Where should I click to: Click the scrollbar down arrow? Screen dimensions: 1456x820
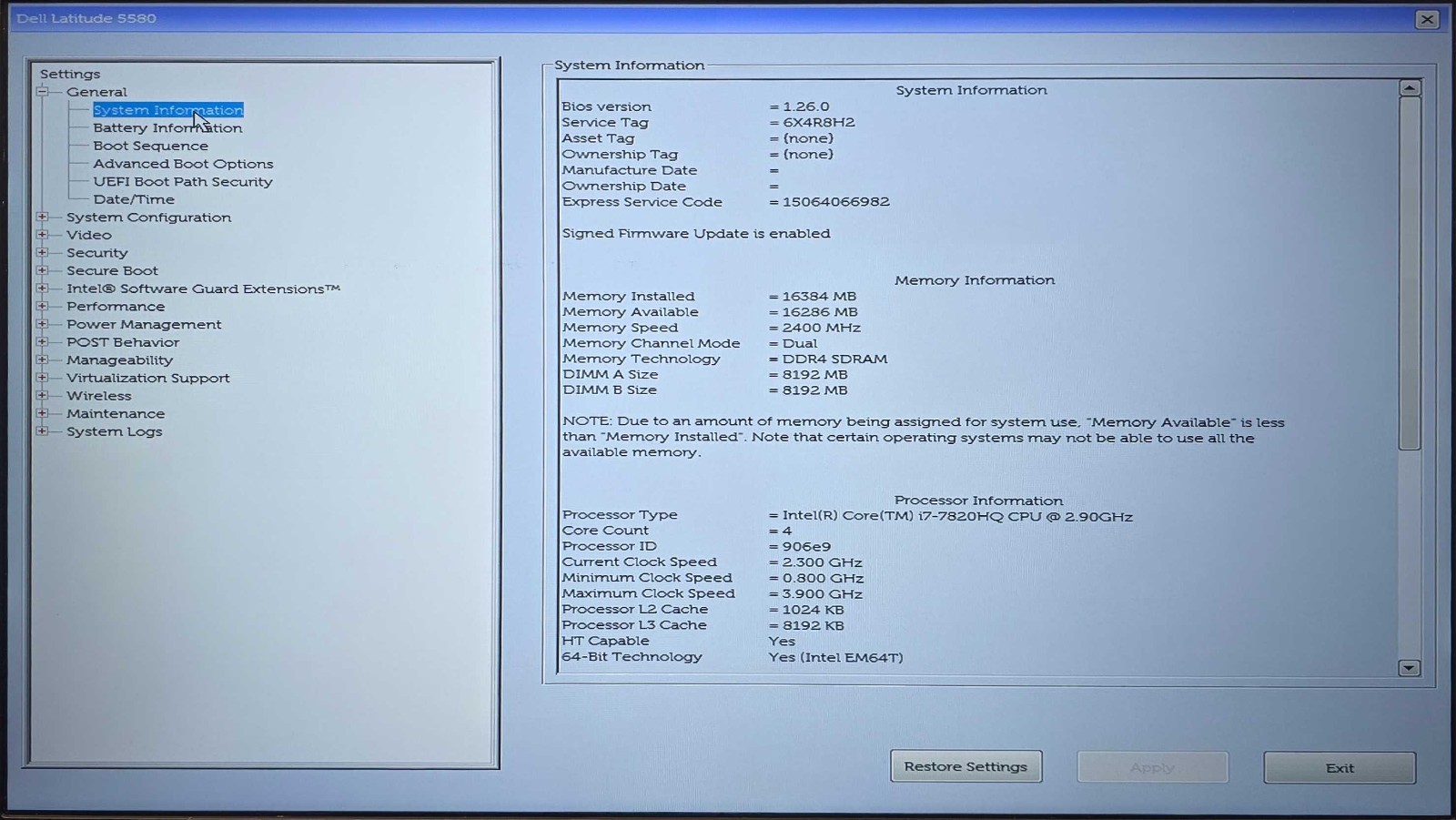click(x=1410, y=668)
